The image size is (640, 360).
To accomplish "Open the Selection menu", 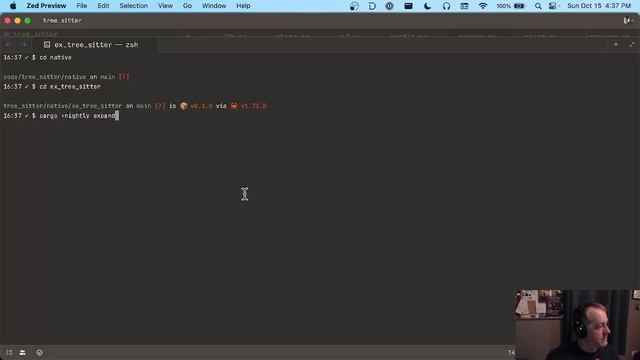I will tap(133, 6).
